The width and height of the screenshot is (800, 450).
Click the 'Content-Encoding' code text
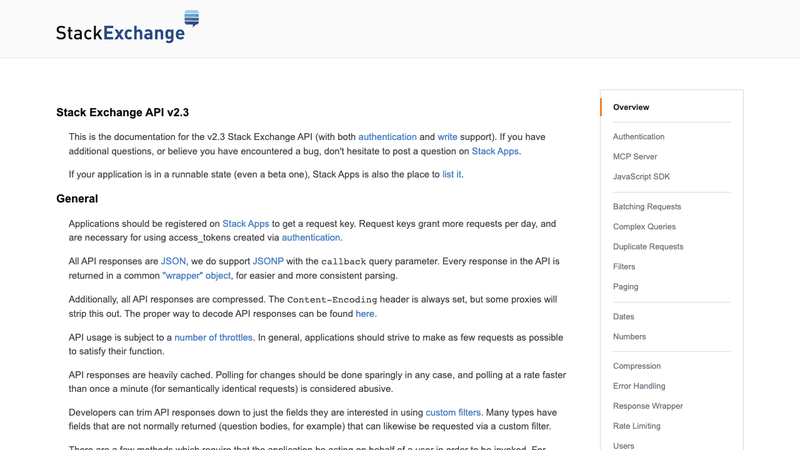[x=332, y=299]
